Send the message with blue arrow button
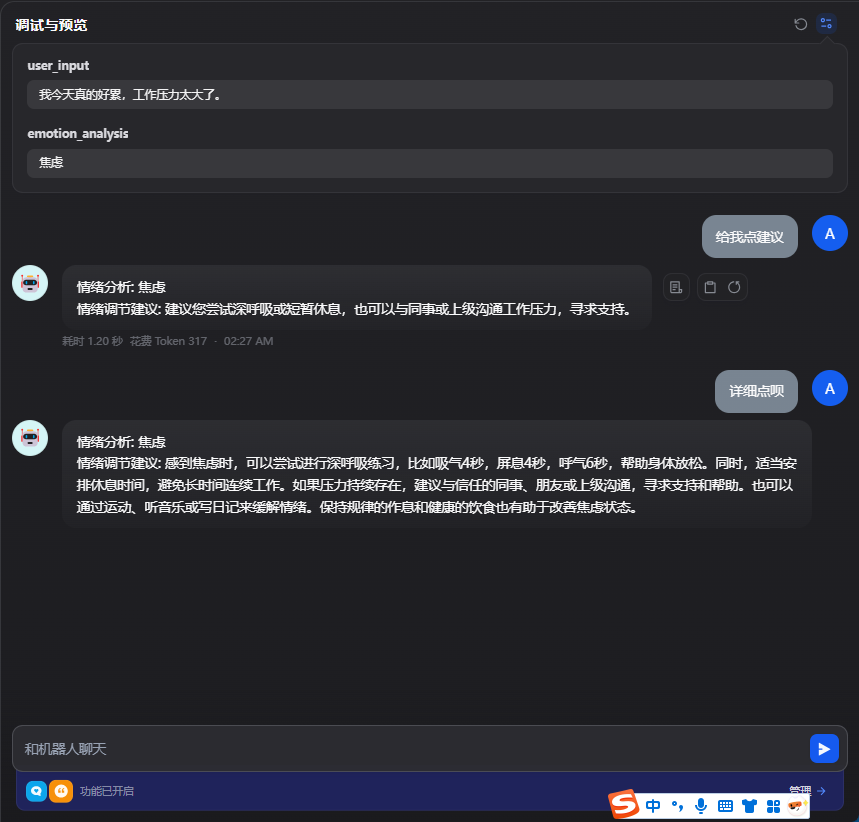 click(x=824, y=749)
